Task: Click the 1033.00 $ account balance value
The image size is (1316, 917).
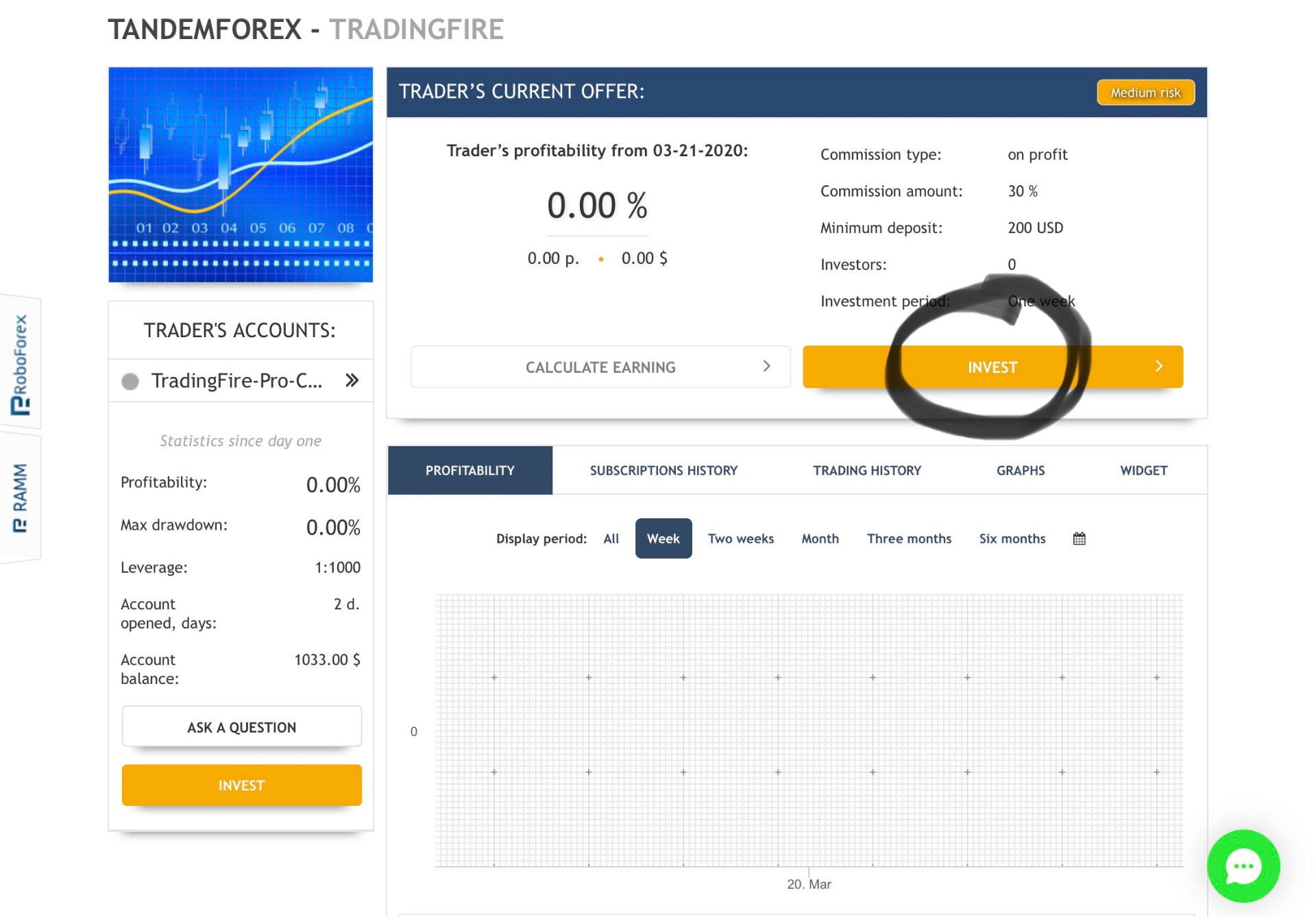Action: (327, 660)
